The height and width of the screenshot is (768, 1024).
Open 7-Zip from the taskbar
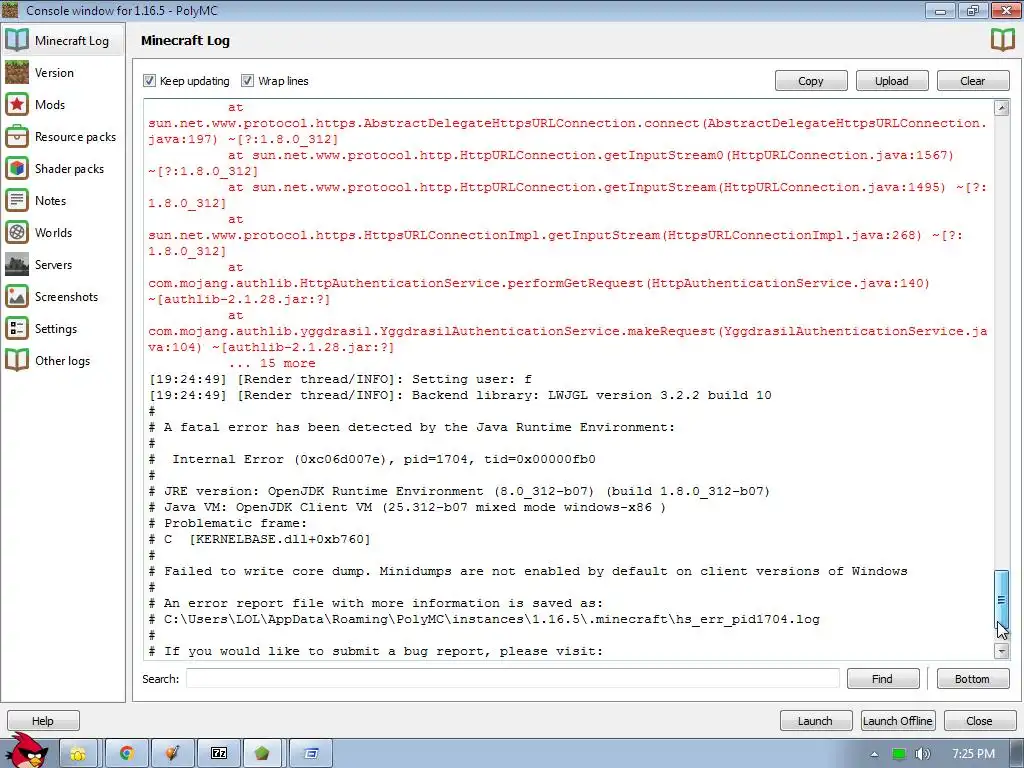(219, 754)
